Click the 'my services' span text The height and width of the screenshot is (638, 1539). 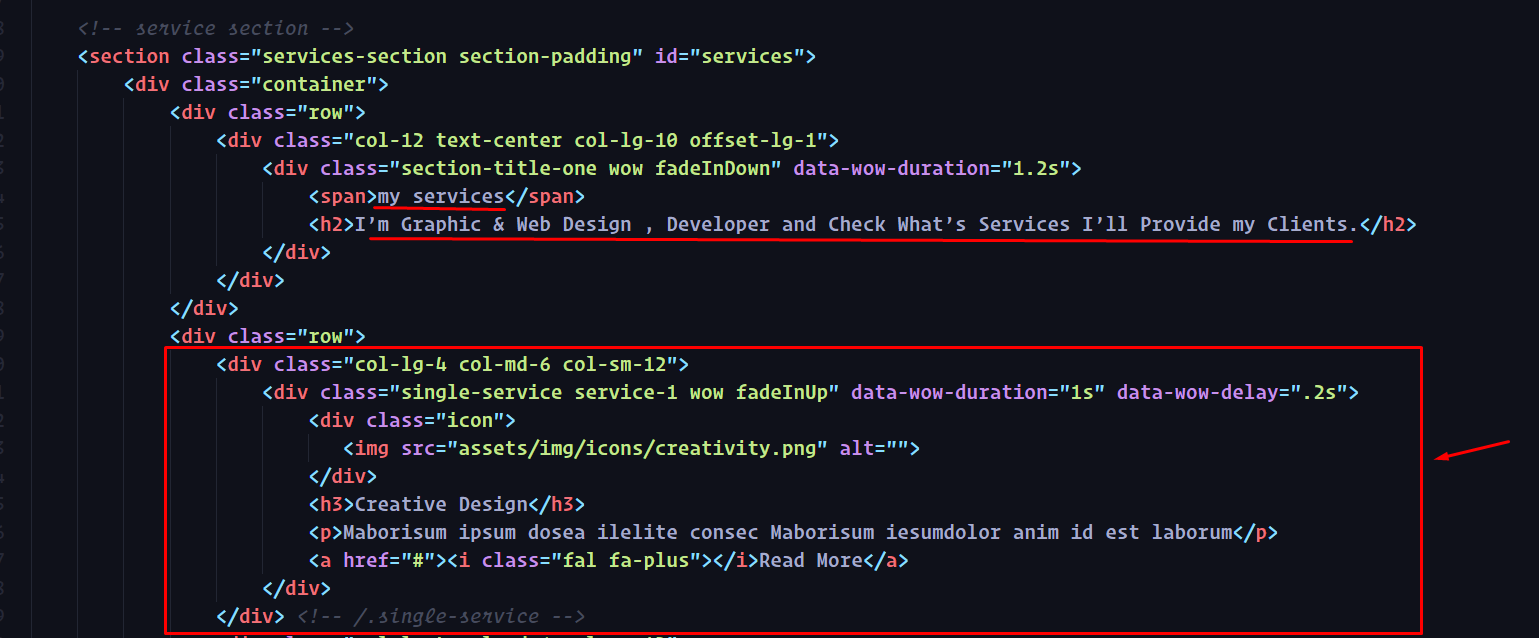(x=441, y=196)
